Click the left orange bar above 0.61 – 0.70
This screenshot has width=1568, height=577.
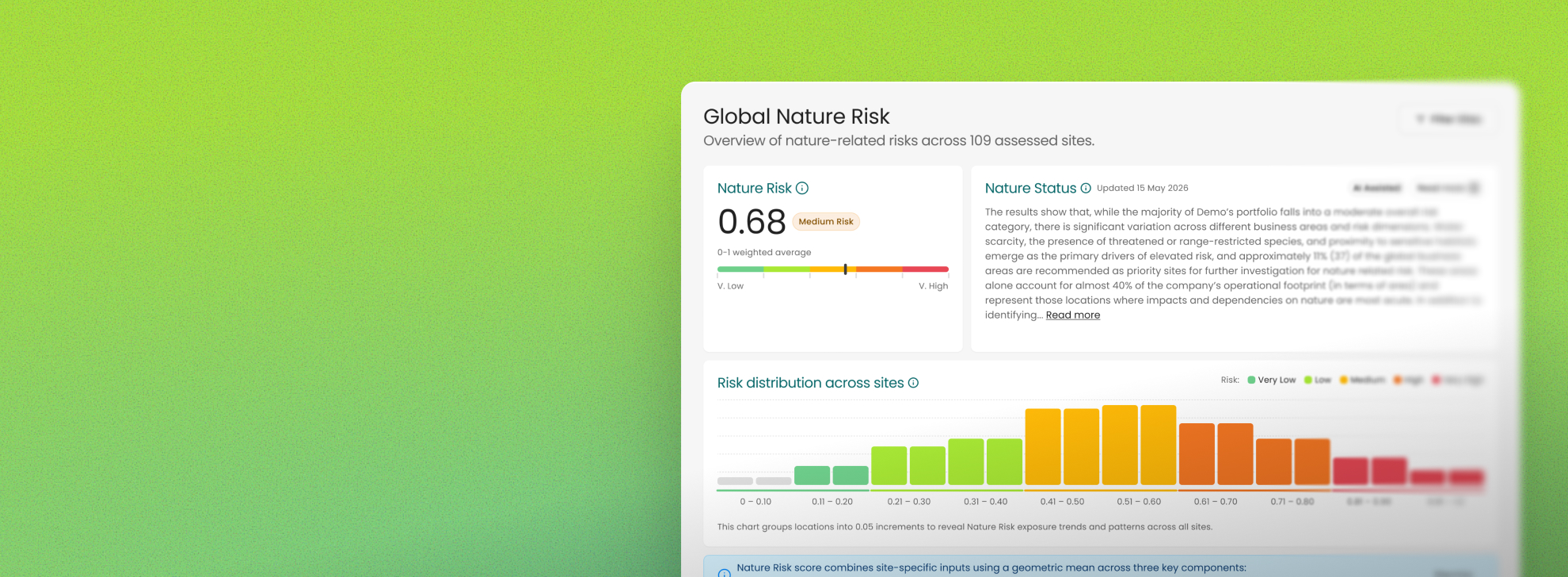click(1197, 454)
